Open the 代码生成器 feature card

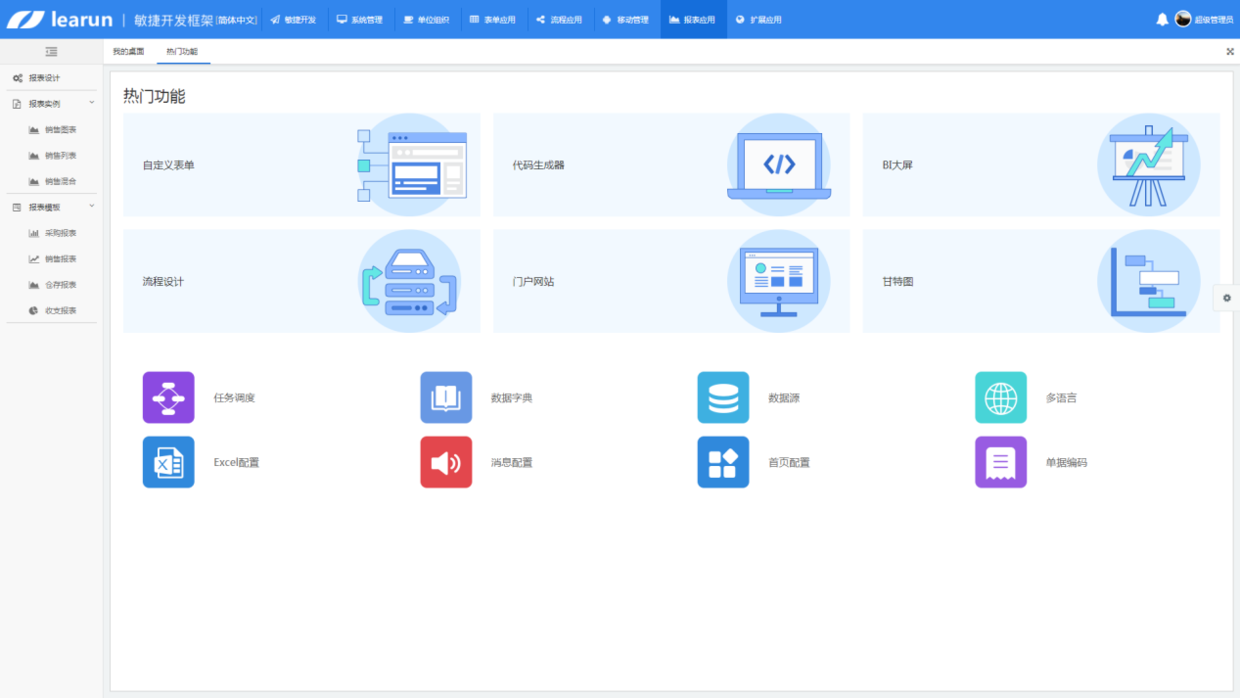[671, 165]
